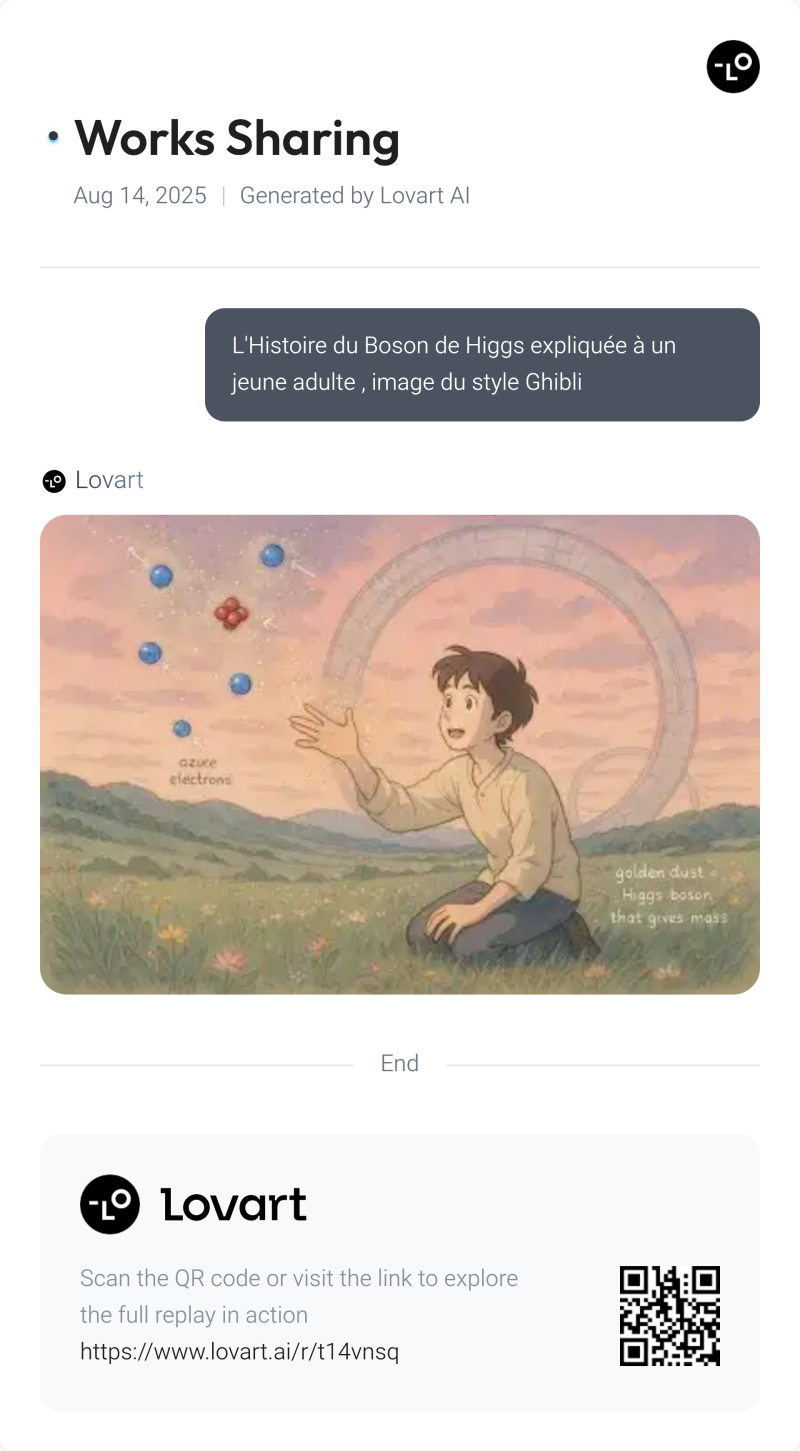Click the Works Sharing heading

(x=237, y=138)
